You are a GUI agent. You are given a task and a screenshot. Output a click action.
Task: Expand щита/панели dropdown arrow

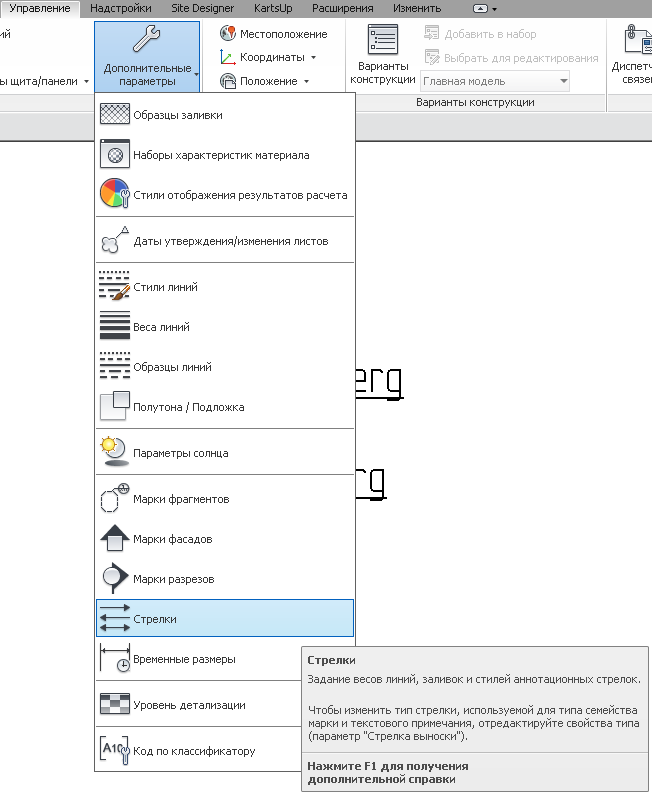86,82
